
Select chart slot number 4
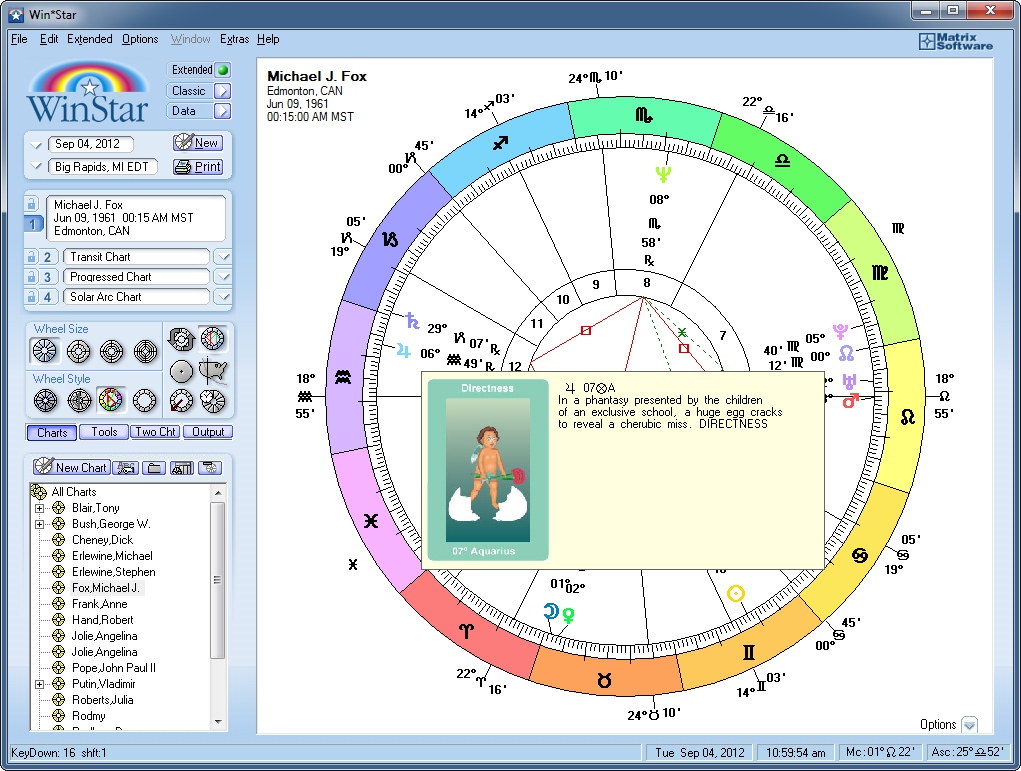coord(47,297)
